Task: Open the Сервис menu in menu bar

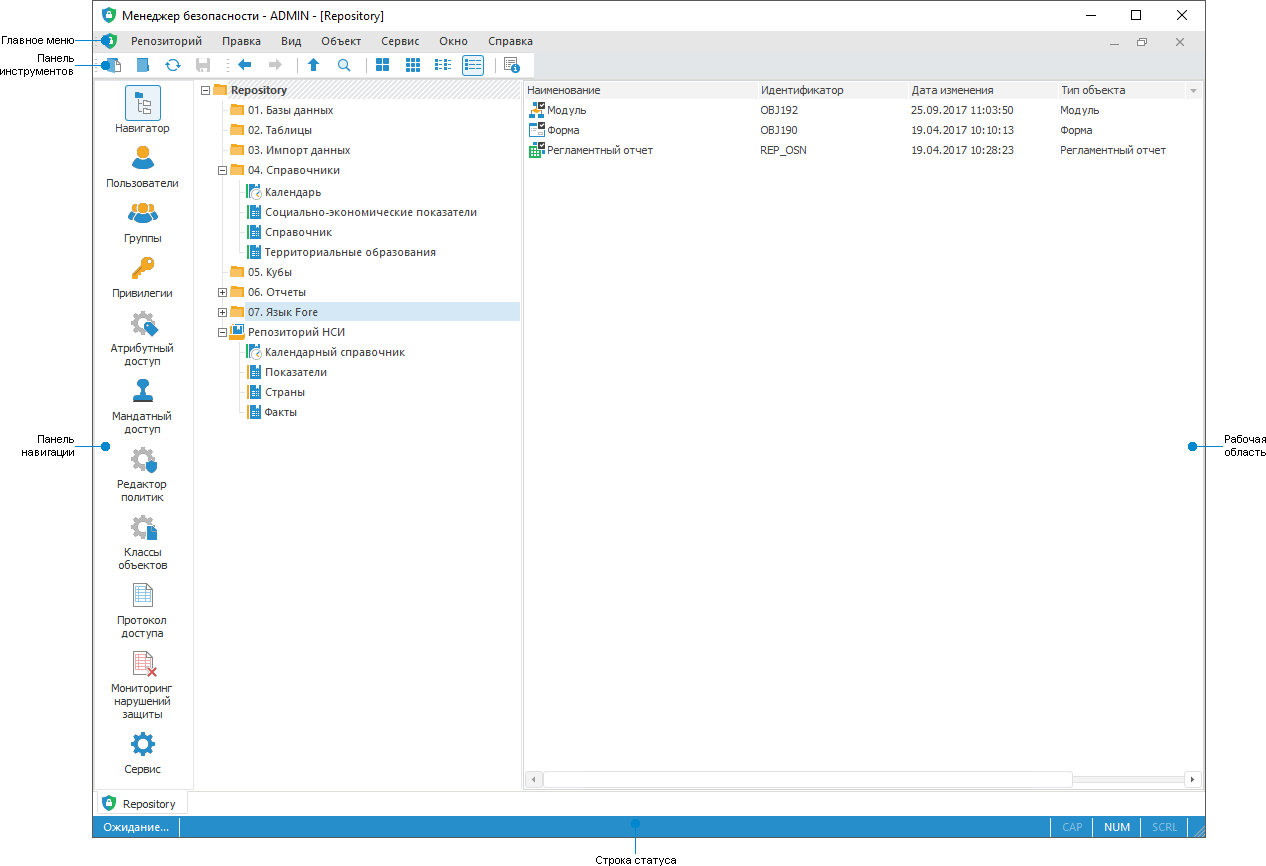Action: point(400,41)
